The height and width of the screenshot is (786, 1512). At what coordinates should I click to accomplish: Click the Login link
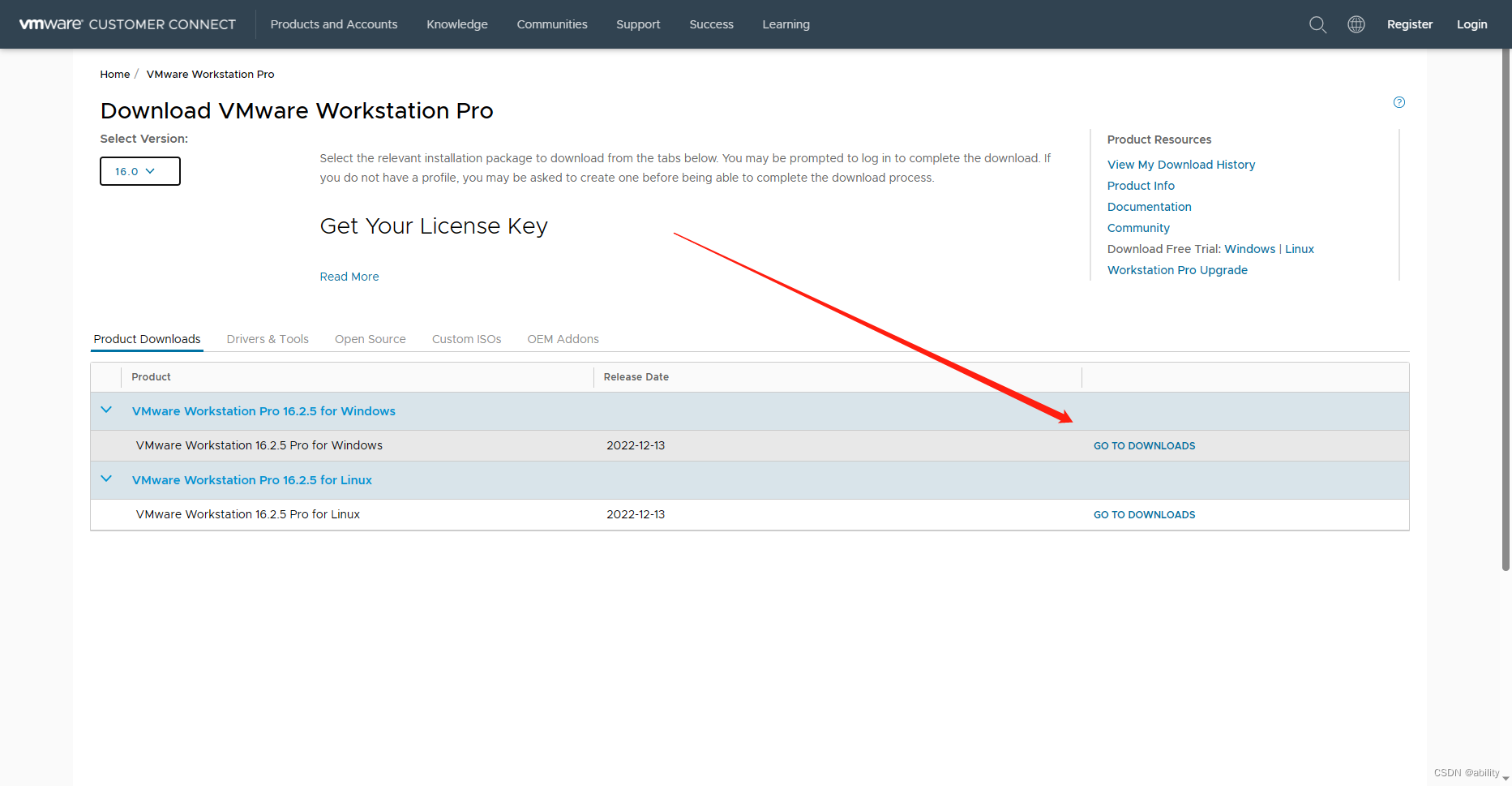tap(1471, 24)
